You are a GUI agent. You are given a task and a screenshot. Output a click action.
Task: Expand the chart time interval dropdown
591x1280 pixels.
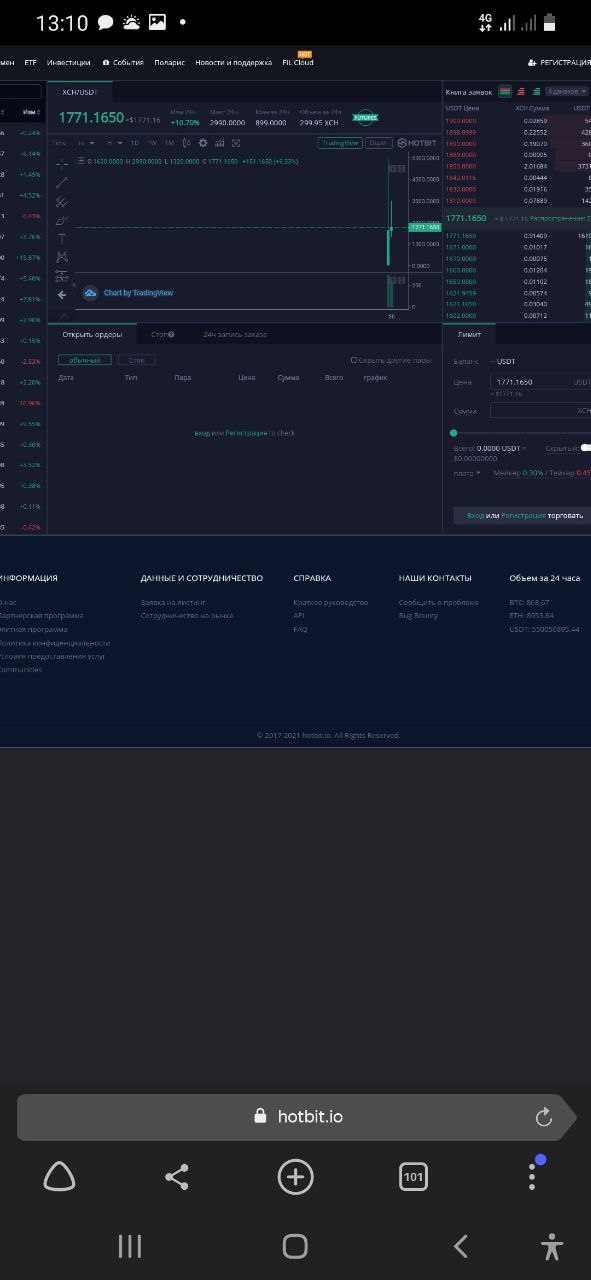86,143
